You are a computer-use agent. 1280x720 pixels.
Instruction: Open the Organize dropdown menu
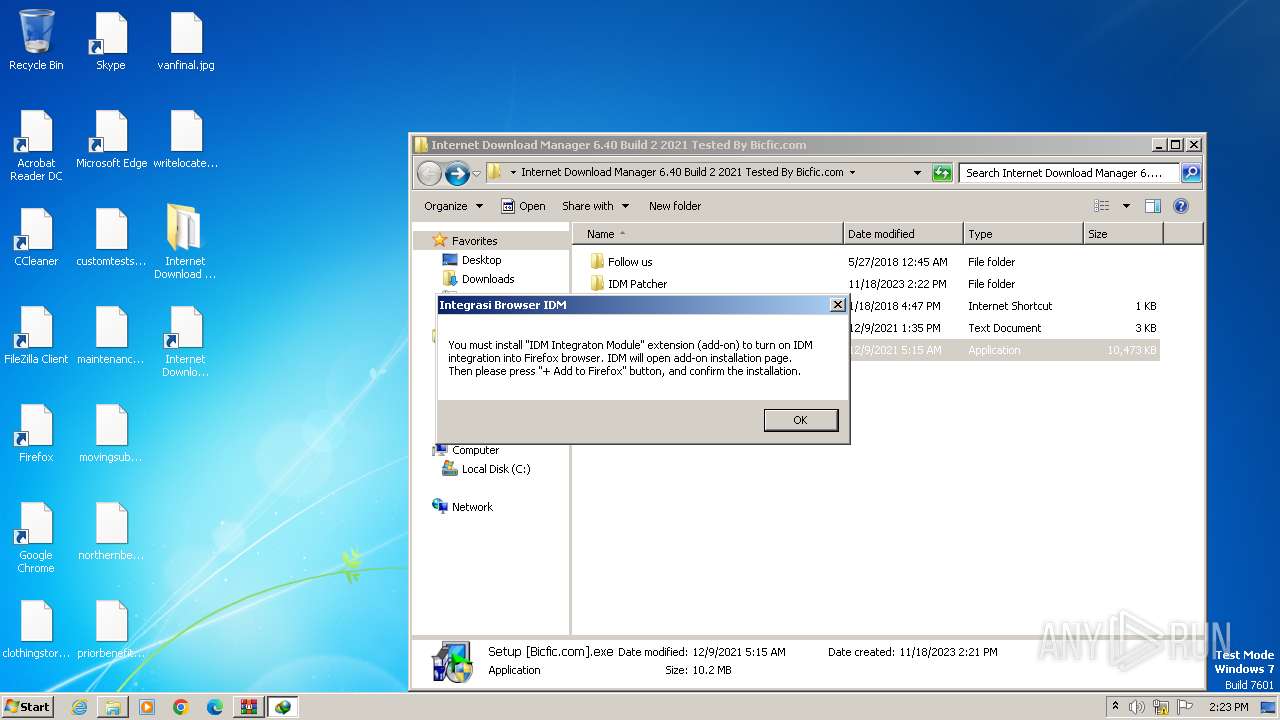(x=453, y=206)
